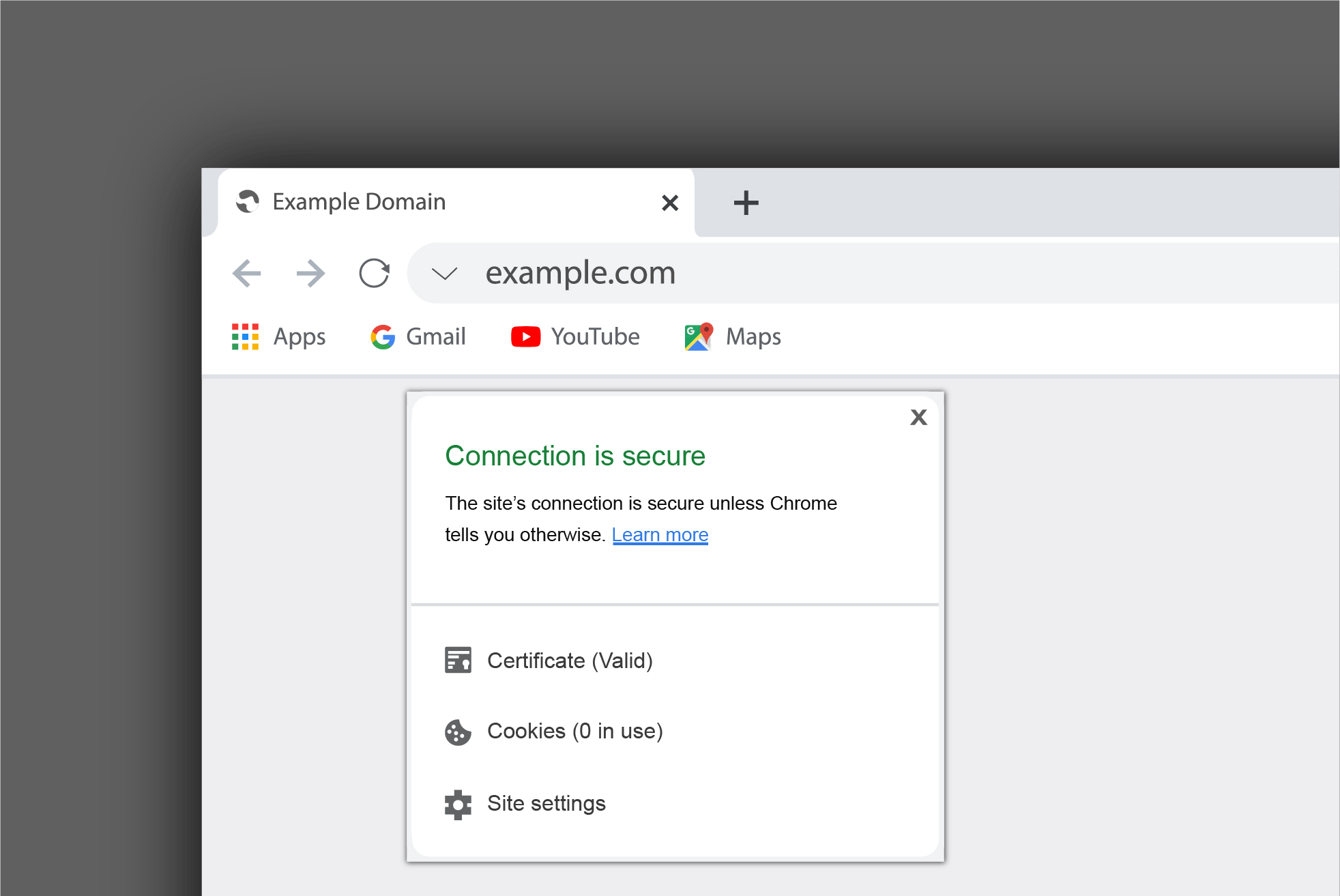
Task: Click the Cookies icon
Action: (460, 730)
